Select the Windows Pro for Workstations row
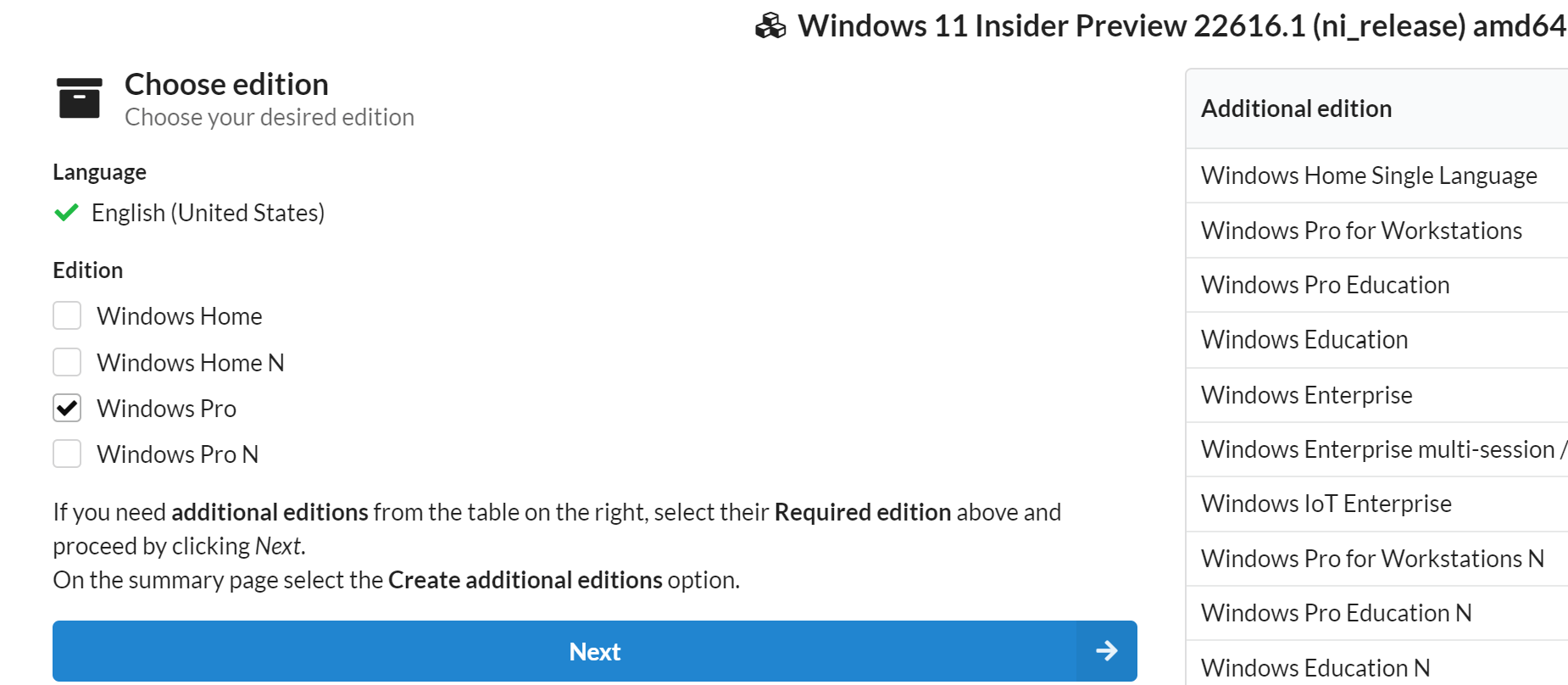This screenshot has height=685, width=1568. (1376, 231)
